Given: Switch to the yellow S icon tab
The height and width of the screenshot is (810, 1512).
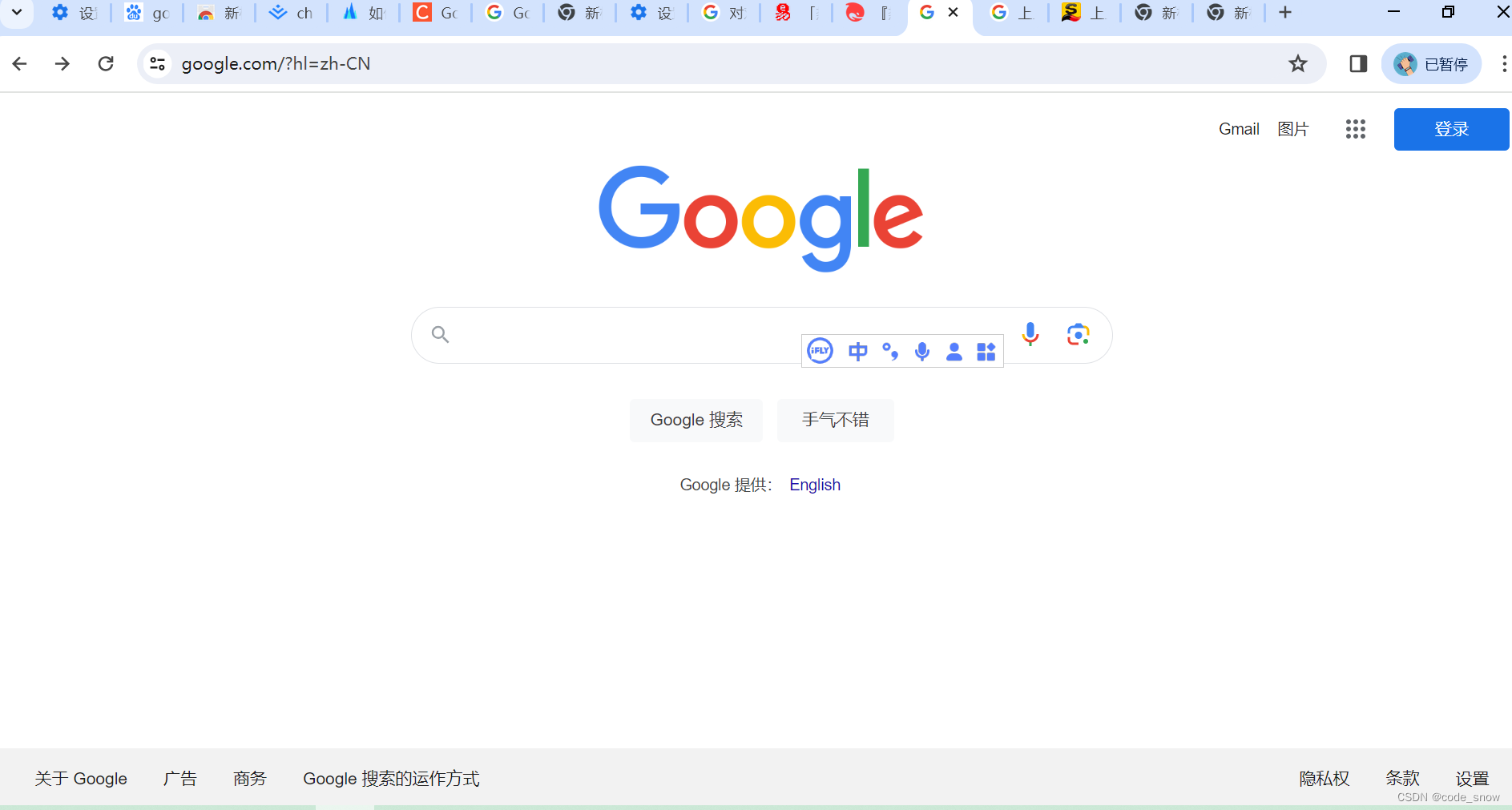Looking at the screenshot, I should (1085, 13).
